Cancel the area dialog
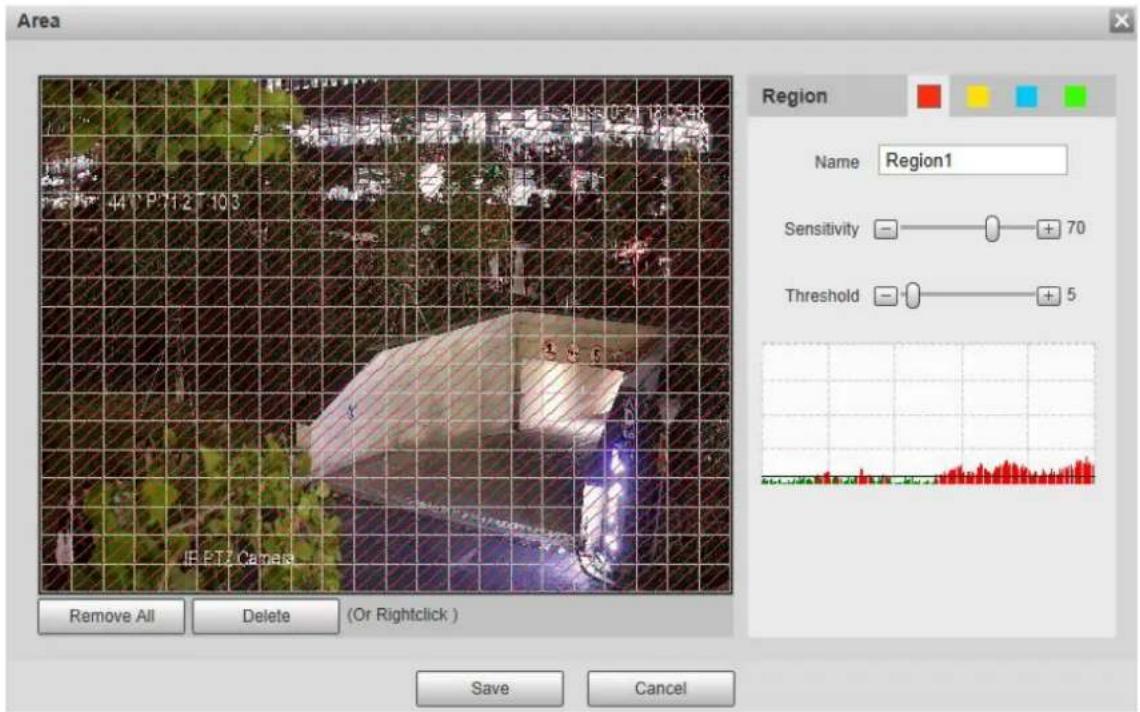This screenshot has height=712, width=1140. point(660,688)
